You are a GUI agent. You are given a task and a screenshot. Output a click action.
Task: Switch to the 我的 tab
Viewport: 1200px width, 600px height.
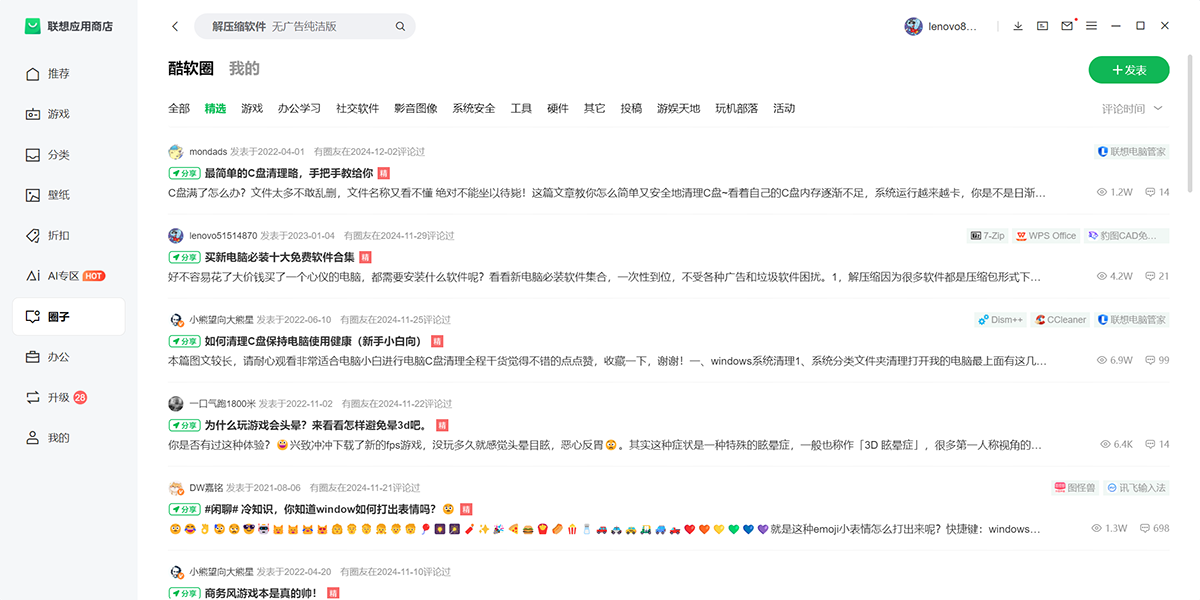pos(244,69)
